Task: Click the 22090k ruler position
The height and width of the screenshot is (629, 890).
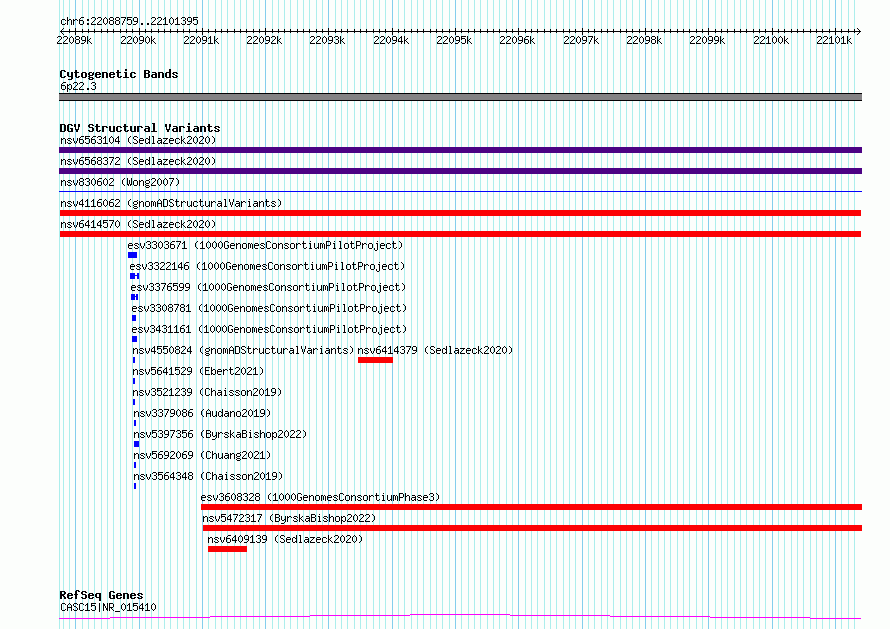Action: (138, 40)
